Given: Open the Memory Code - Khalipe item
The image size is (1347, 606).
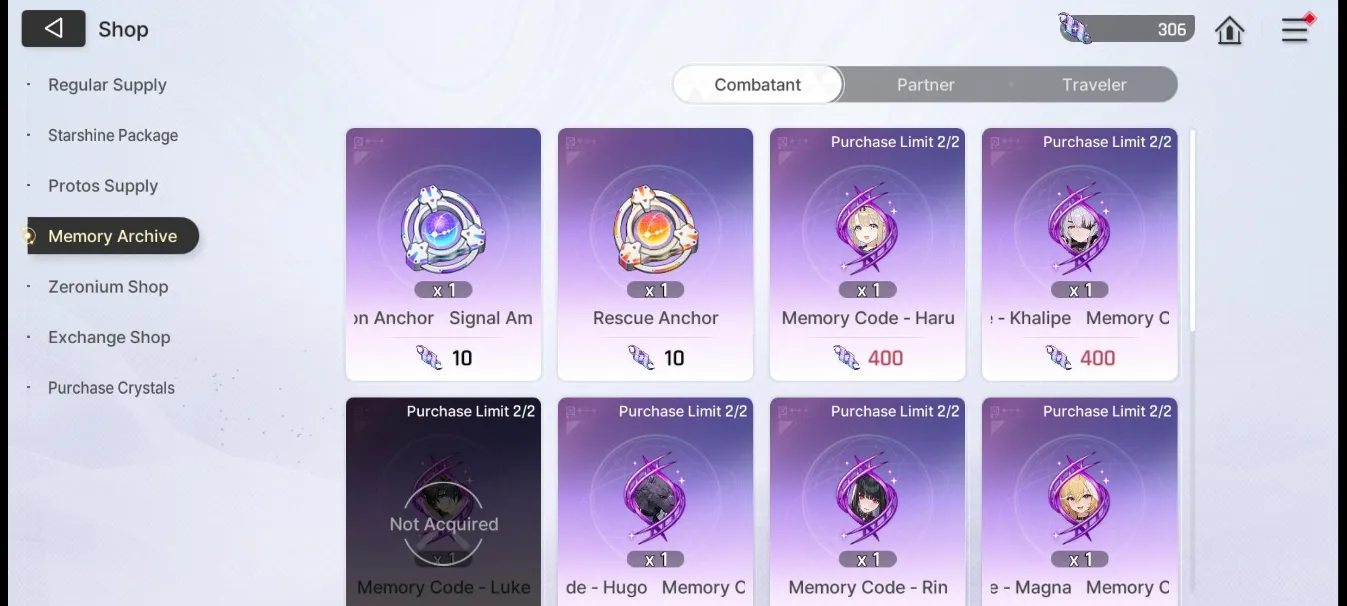Looking at the screenshot, I should [1079, 254].
